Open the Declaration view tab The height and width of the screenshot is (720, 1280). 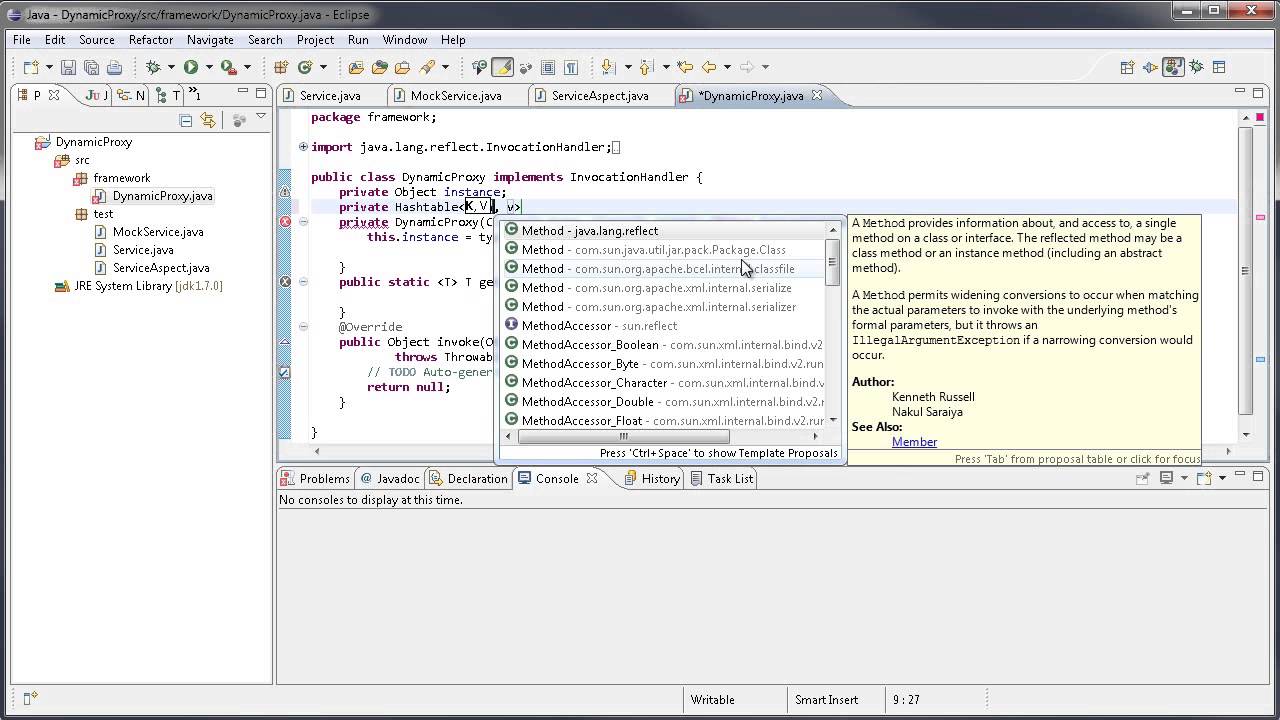469,478
